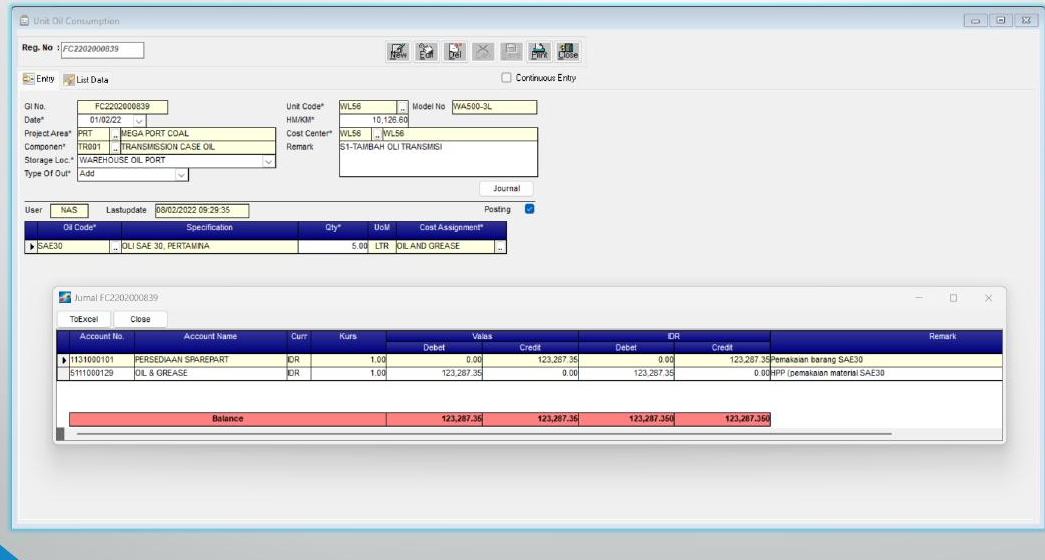Click OLI SAE 30, PERTAMINA specification cell
This screenshot has width=1045, height=560.
[209, 247]
